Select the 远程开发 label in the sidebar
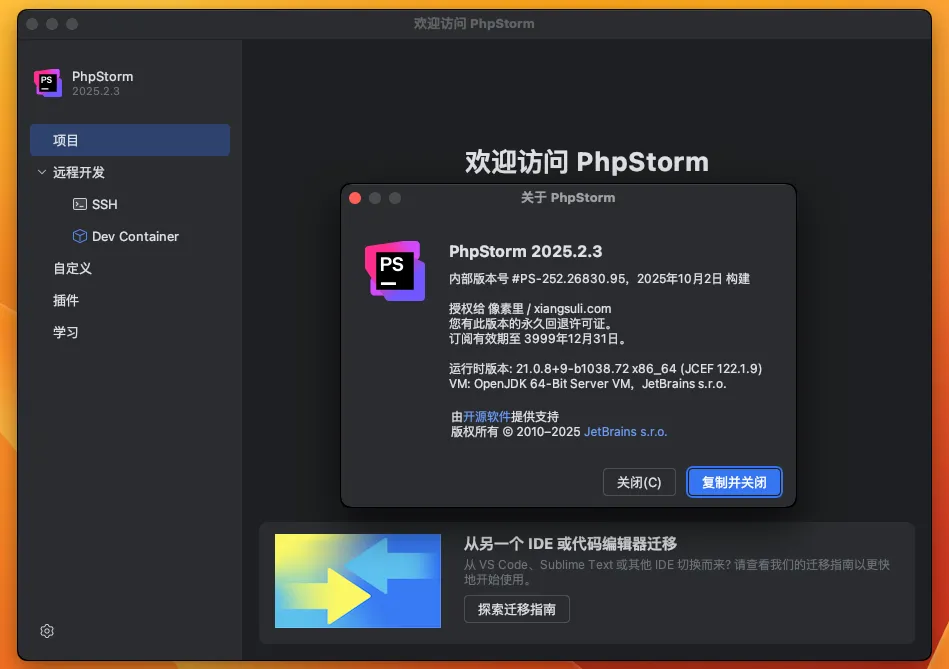Viewport: 949px width, 669px height. tap(79, 172)
